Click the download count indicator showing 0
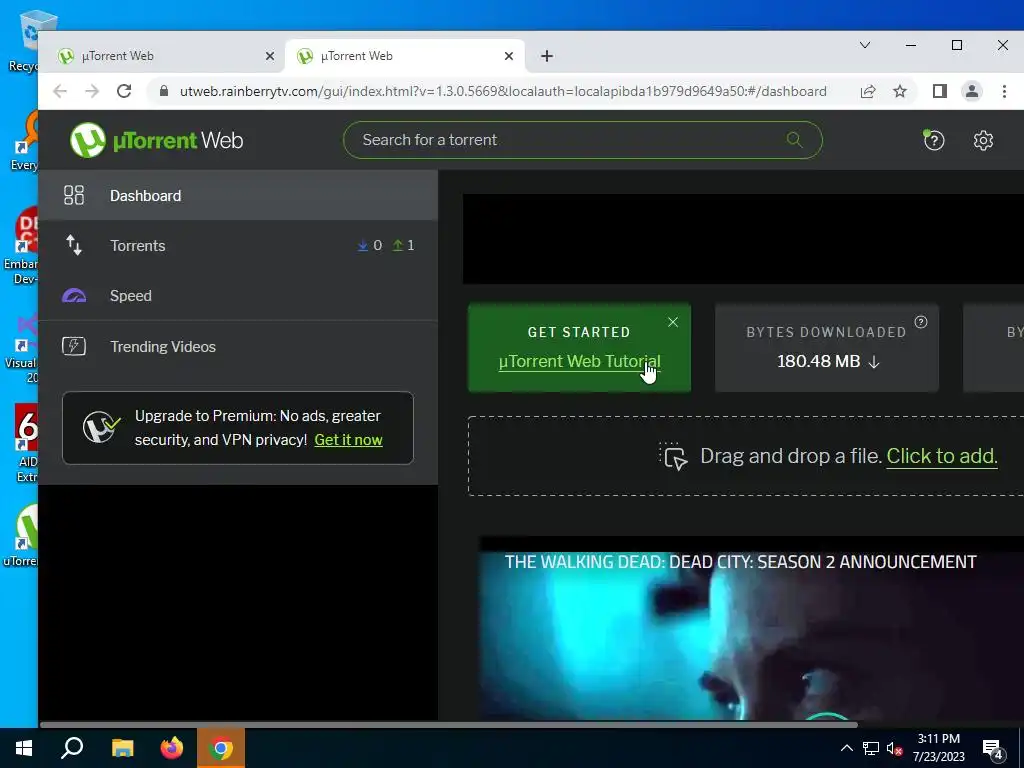Viewport: 1024px width, 768px height. click(x=370, y=246)
